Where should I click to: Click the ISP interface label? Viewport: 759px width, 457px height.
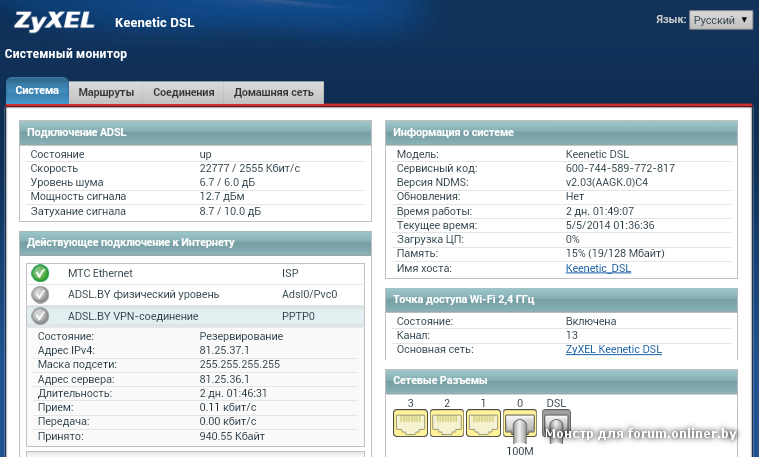tap(290, 274)
